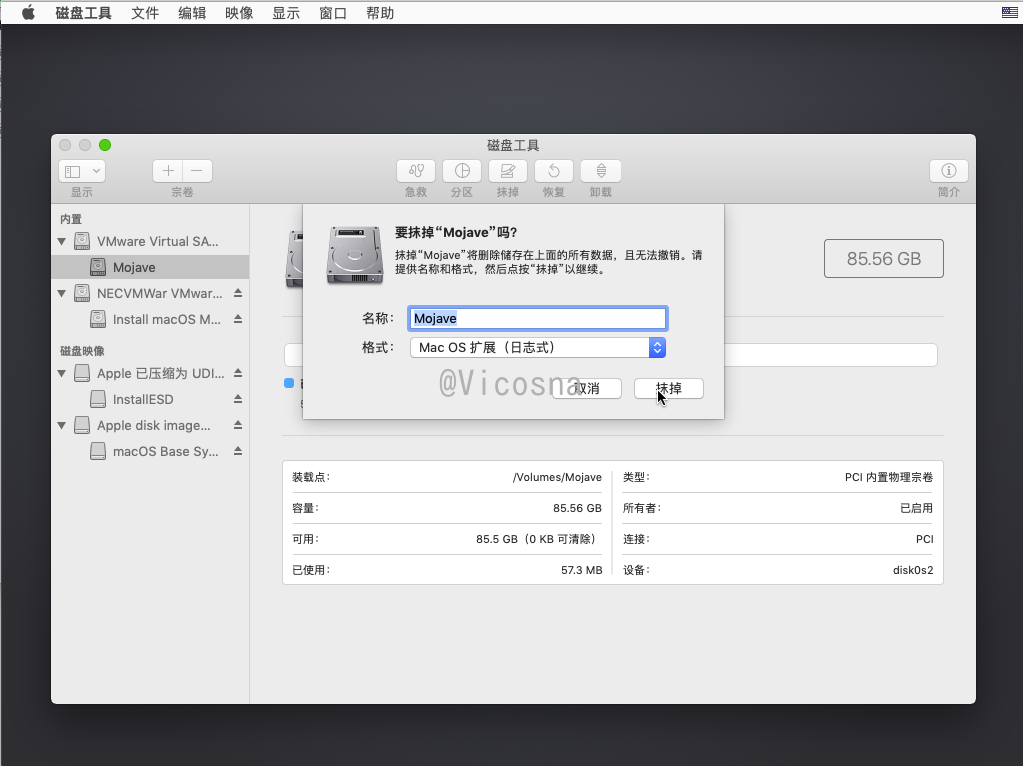Click the 85.5 GB available value
Screen dimensions: 1023x766
tap(536, 539)
